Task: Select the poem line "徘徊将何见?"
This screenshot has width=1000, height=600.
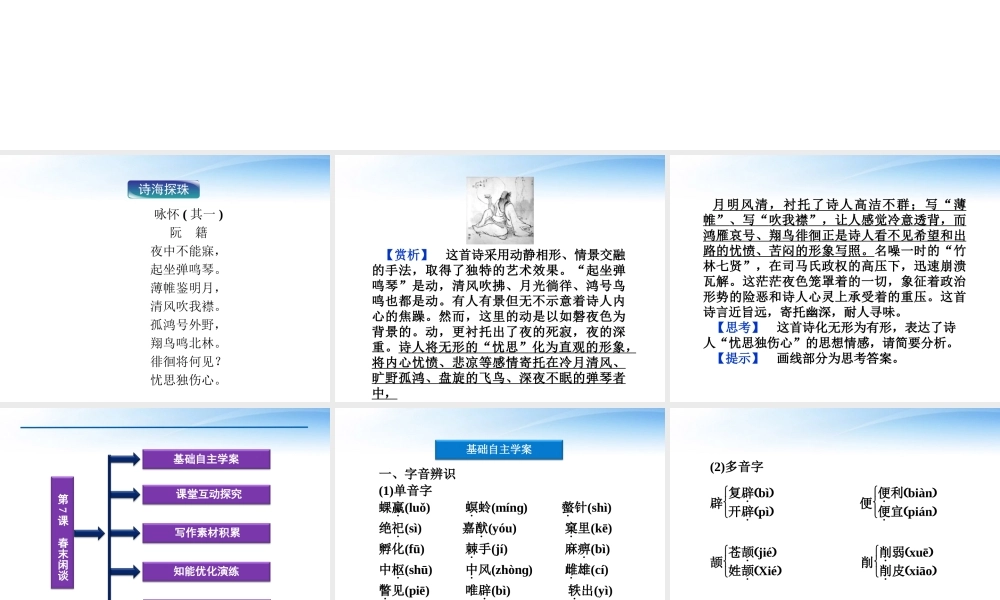Action: [x=186, y=362]
